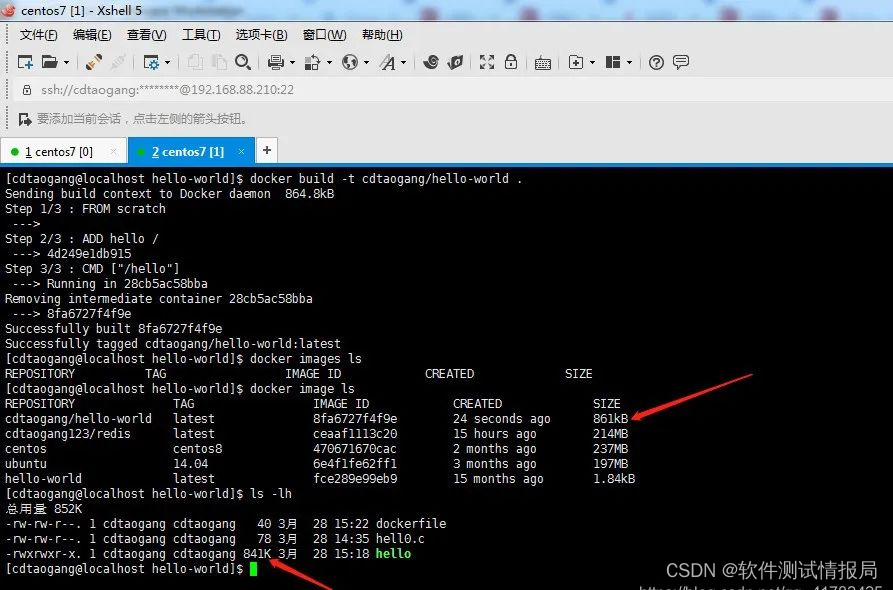Click the grayed Disconnect icon
This screenshot has width=893, height=590.
(x=117, y=62)
